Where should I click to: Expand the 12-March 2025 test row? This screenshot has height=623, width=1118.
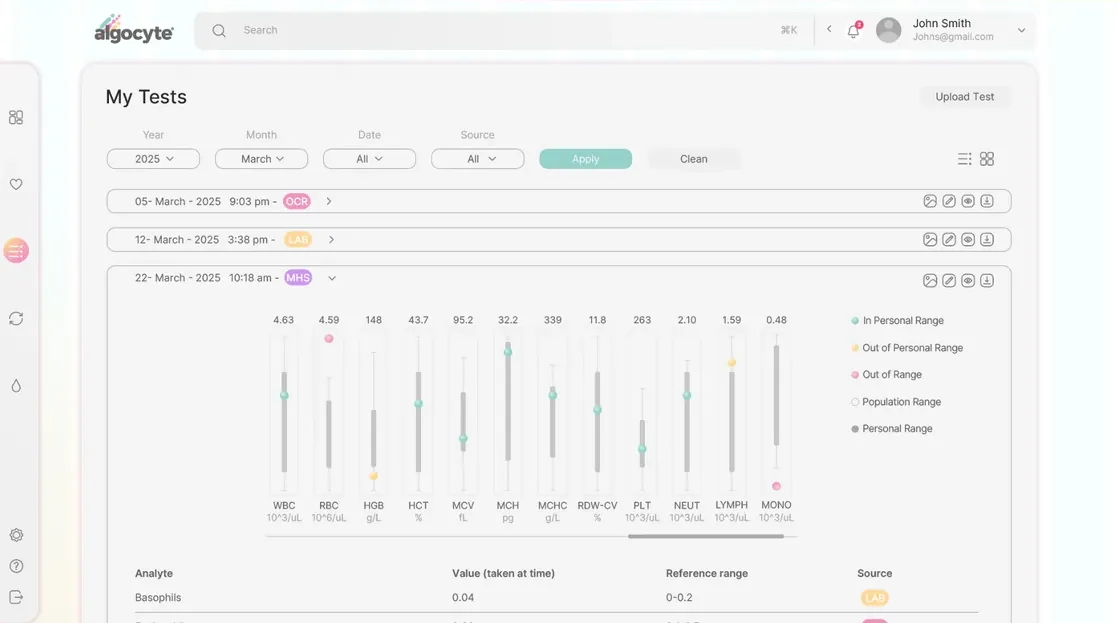click(332, 240)
